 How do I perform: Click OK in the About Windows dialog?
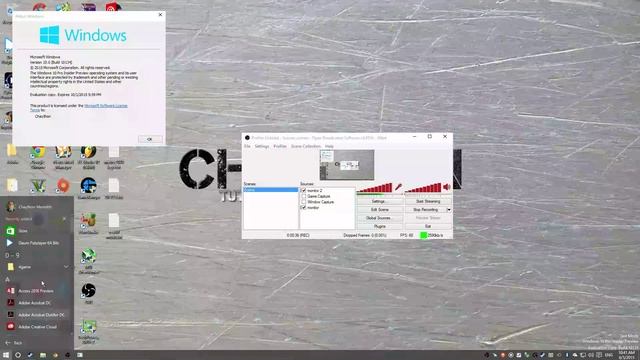tap(150, 139)
